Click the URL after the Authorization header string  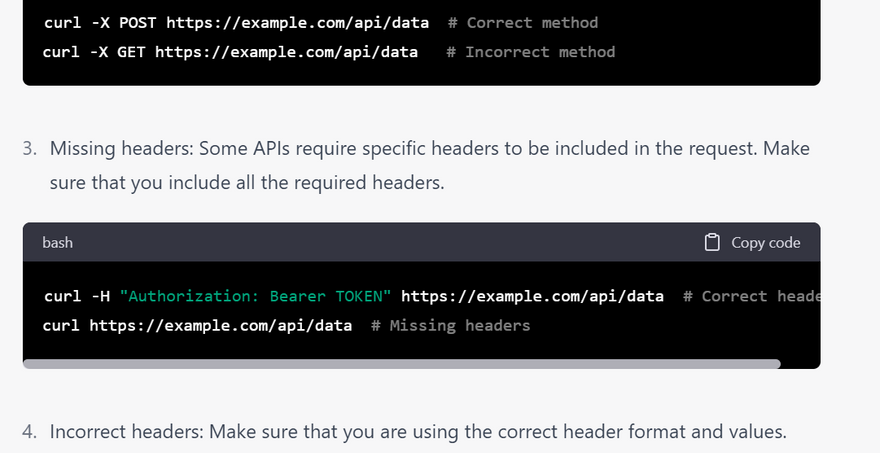coord(532,296)
